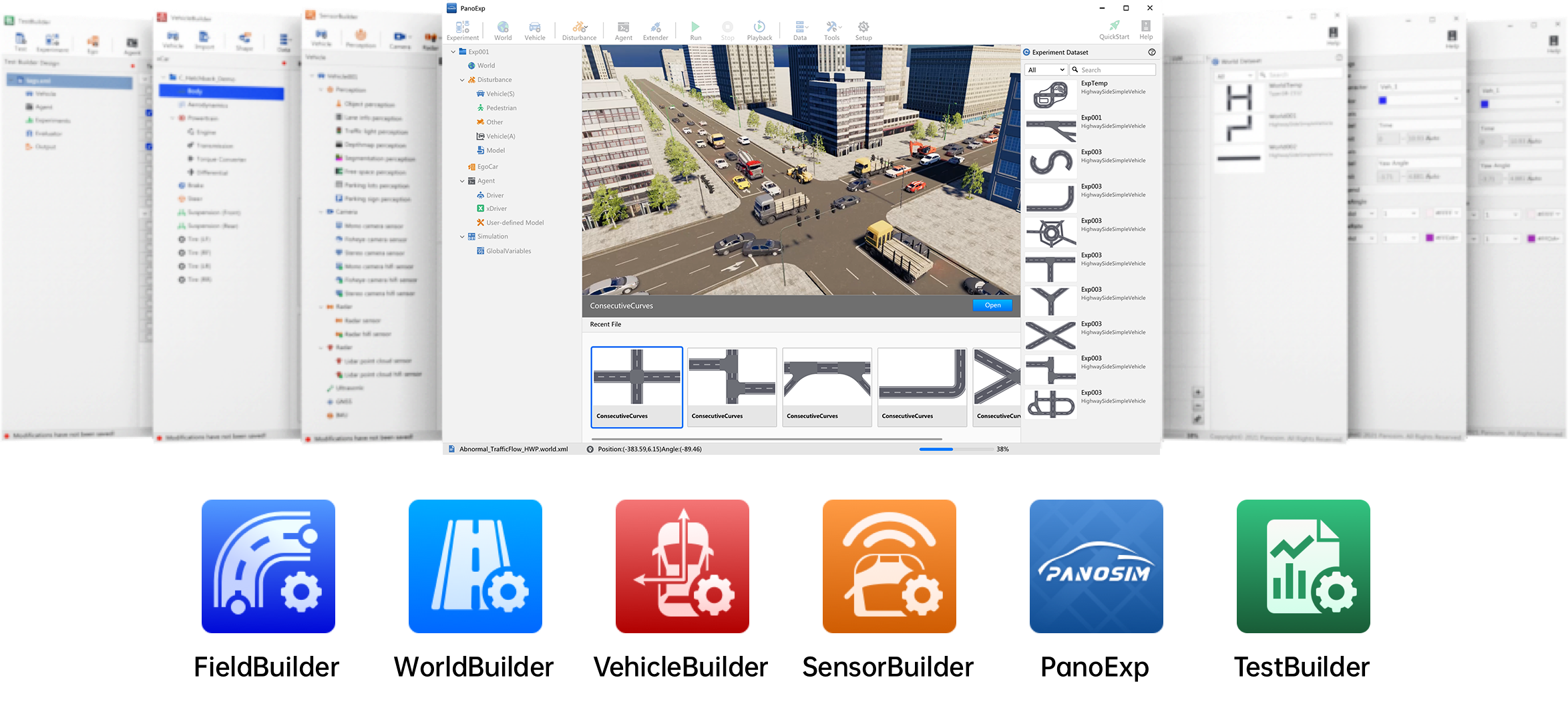This screenshot has width=1568, height=704.
Task: Launch QuickStart rocket icon
Action: pos(1114,29)
